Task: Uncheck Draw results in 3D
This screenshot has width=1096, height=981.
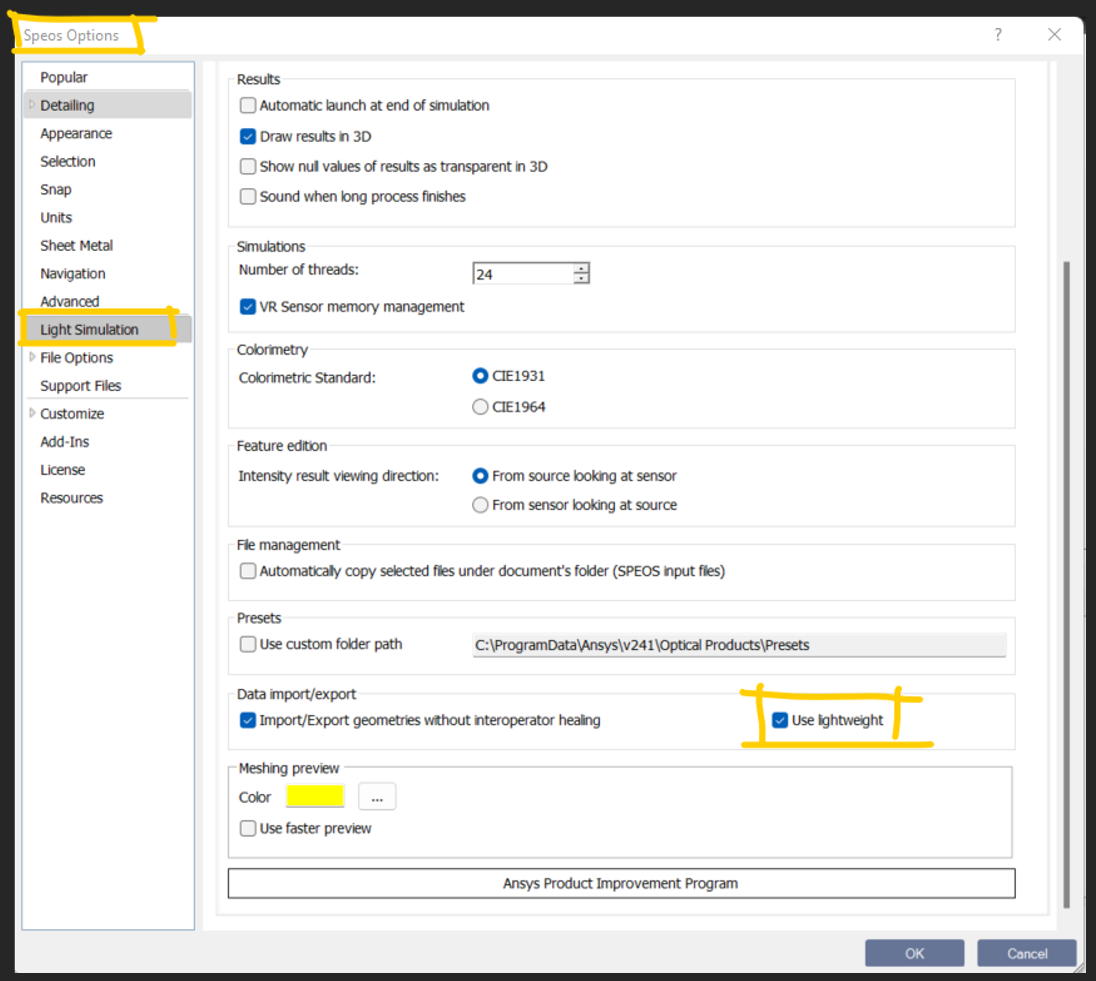Action: [247, 136]
